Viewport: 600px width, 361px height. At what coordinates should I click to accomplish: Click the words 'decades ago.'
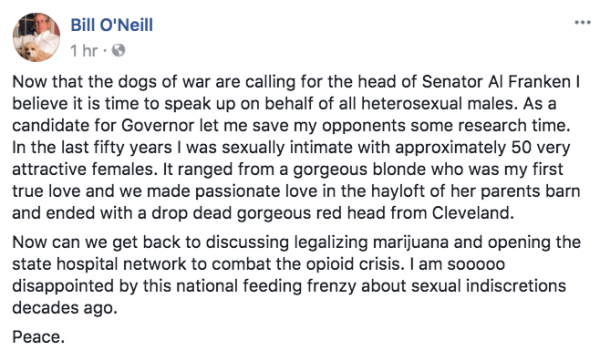pos(65,308)
